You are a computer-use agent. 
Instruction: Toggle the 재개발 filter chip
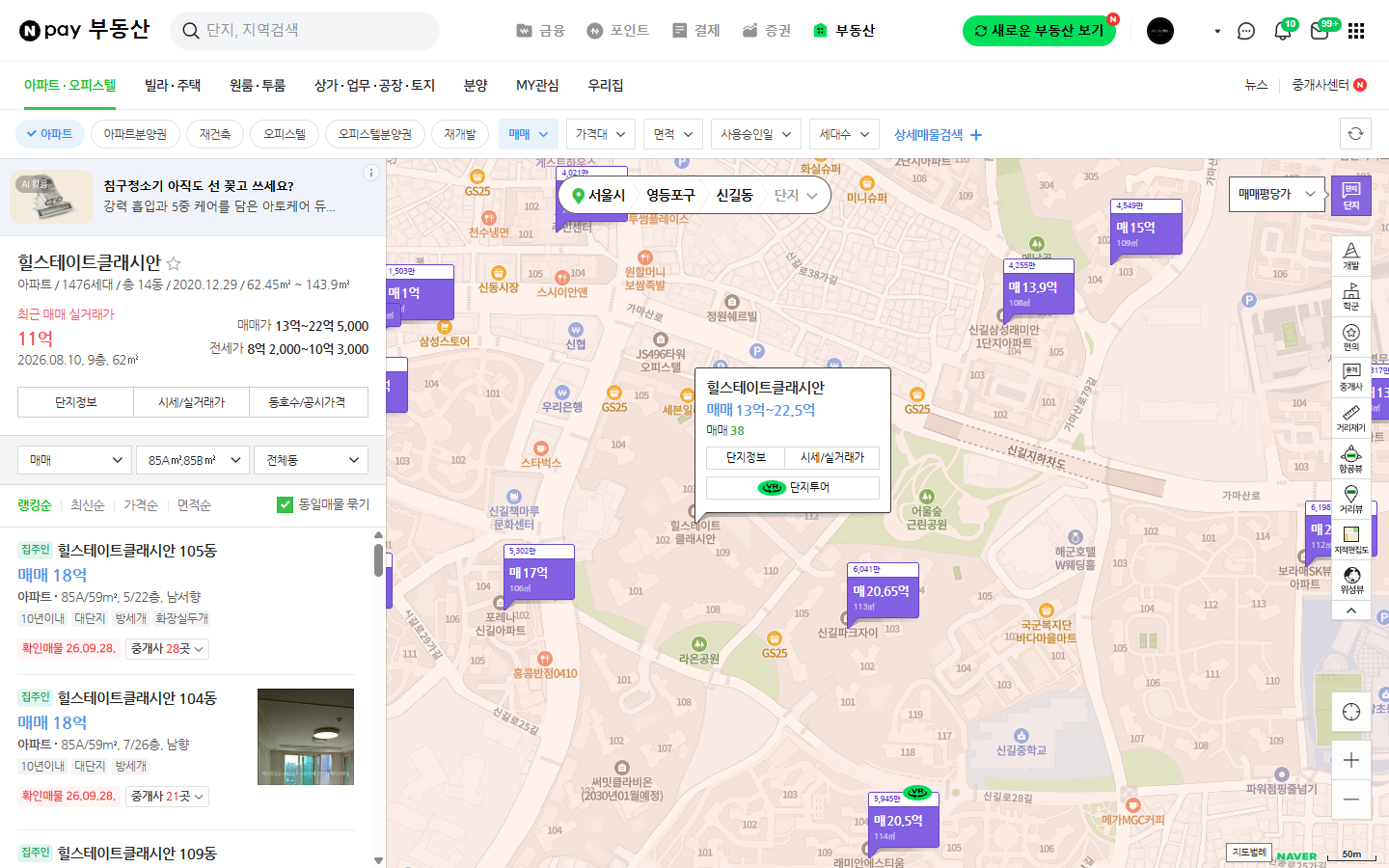point(460,134)
